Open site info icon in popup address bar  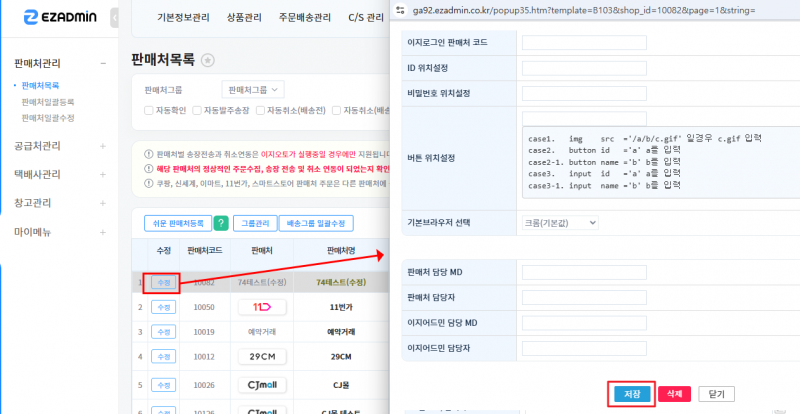pyautogui.click(x=401, y=10)
